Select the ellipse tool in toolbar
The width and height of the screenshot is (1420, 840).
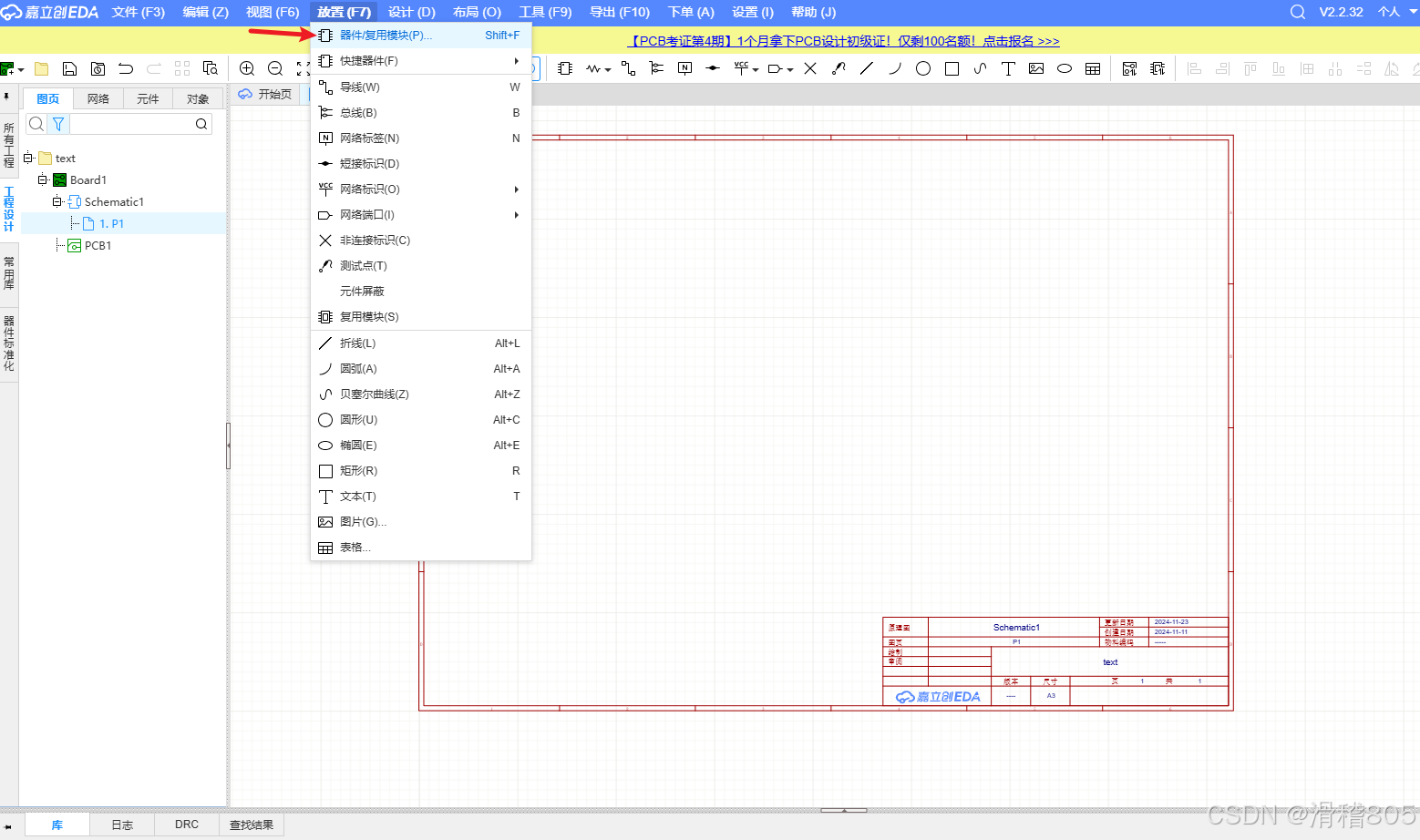pos(1065,68)
